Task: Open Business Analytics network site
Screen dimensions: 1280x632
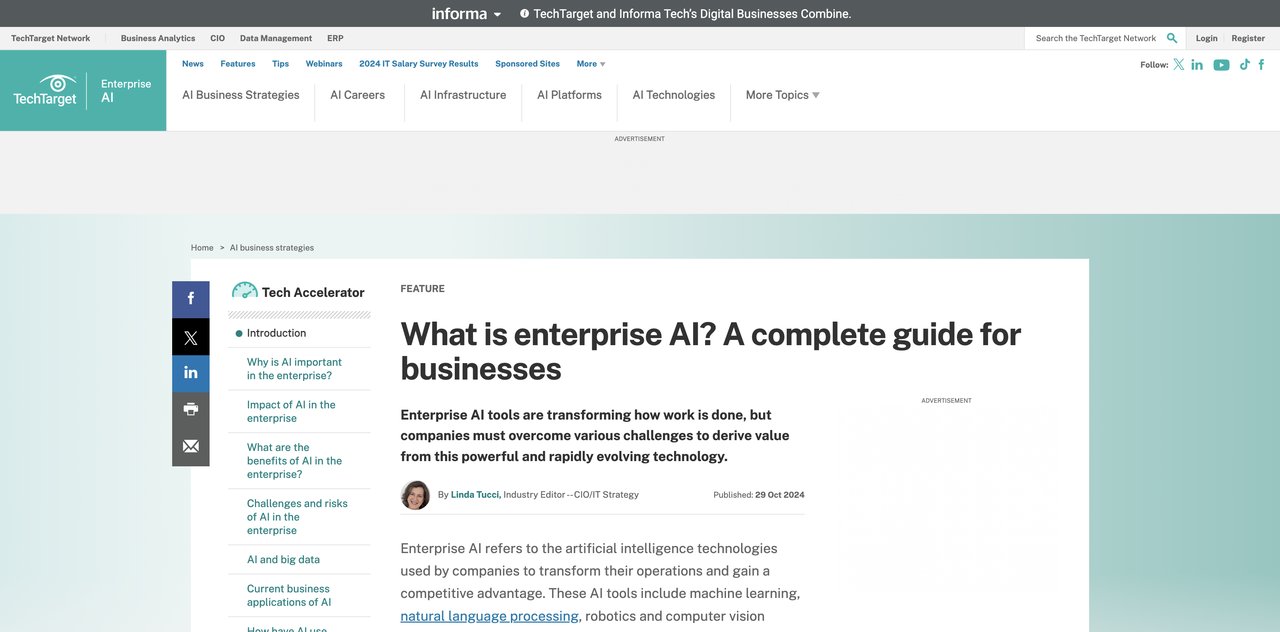Action: click(x=158, y=38)
